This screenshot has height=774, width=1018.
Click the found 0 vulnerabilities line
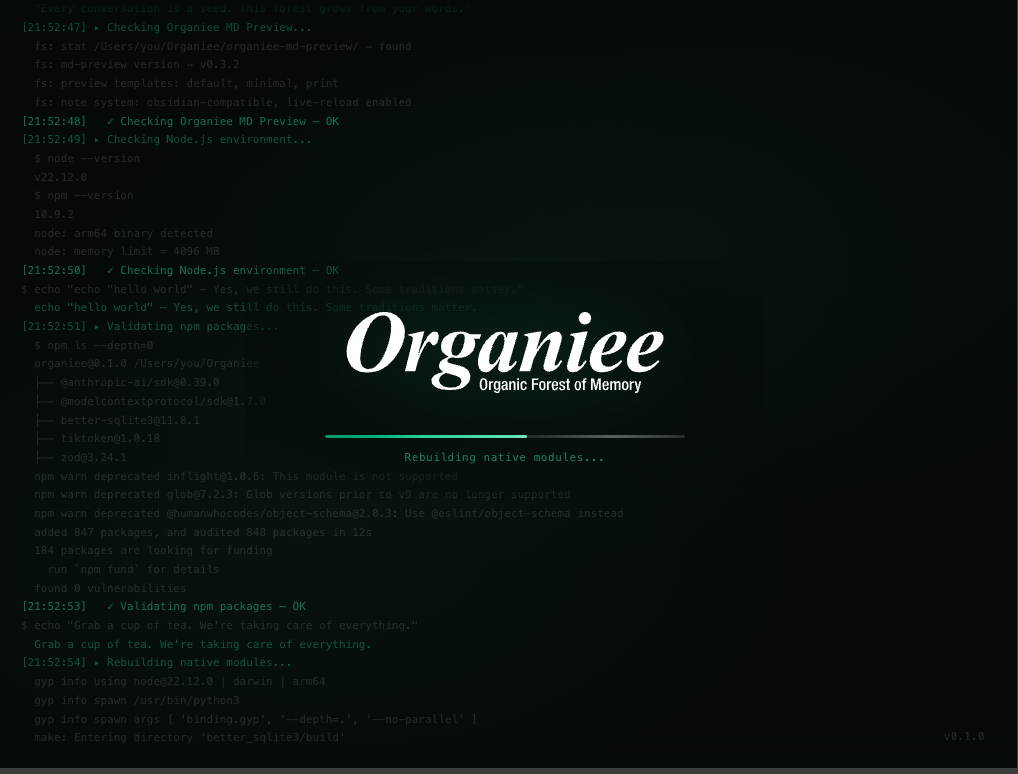[x=110, y=588]
